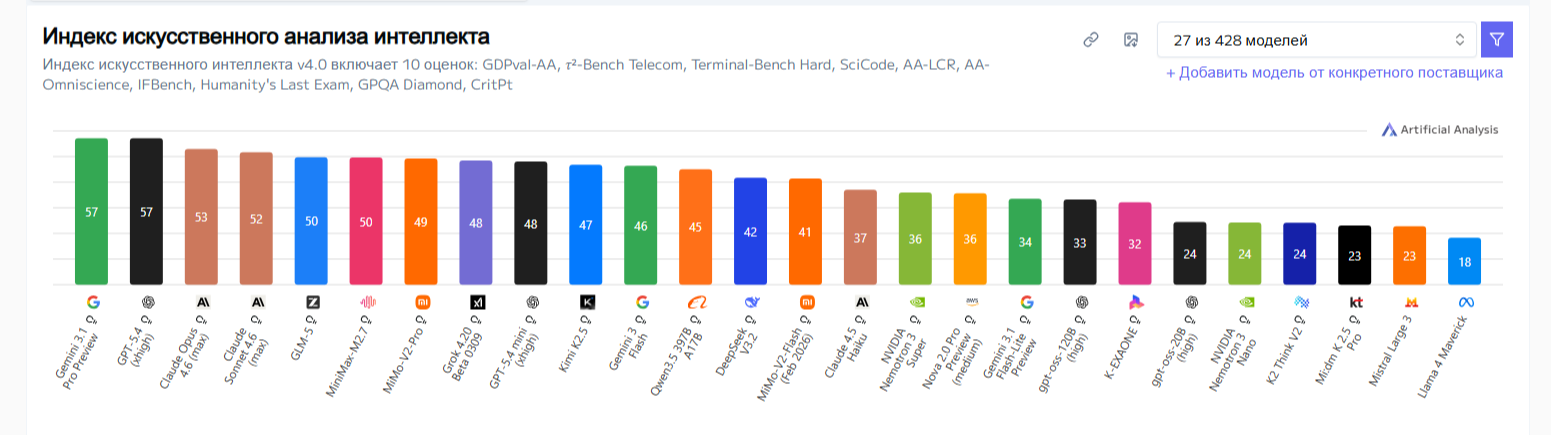Image resolution: width=1551 pixels, height=435 pixels.
Task: Click the Alibaba logo under Qwen3.5
Action: [696, 302]
